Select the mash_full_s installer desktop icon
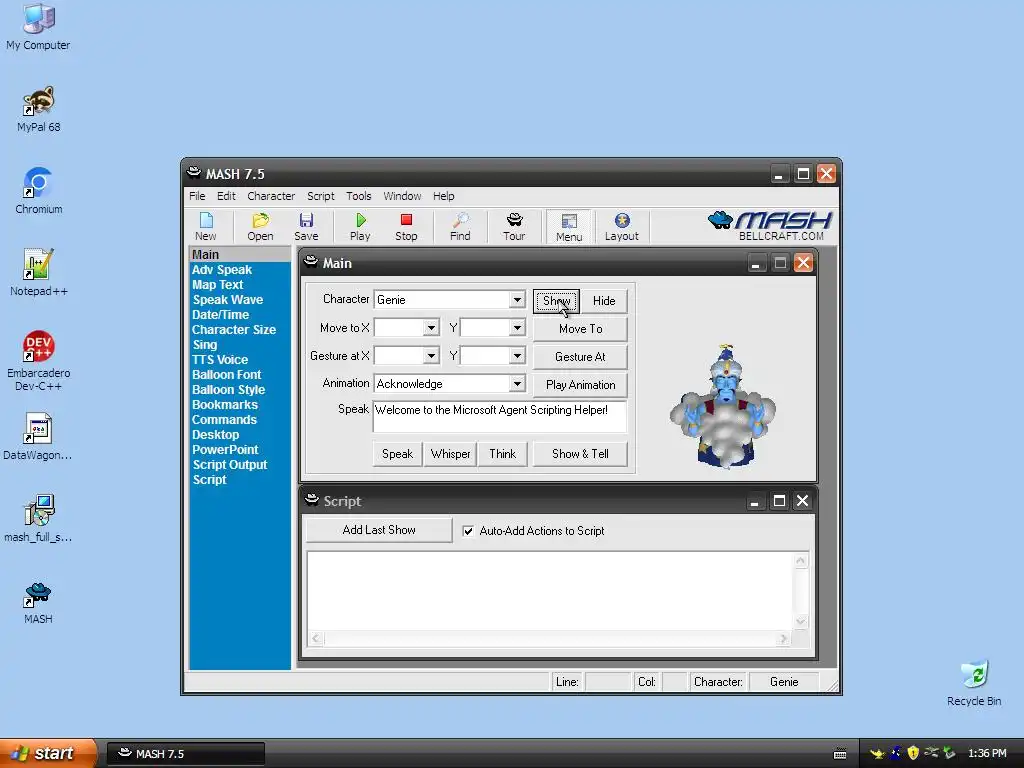 point(38,519)
